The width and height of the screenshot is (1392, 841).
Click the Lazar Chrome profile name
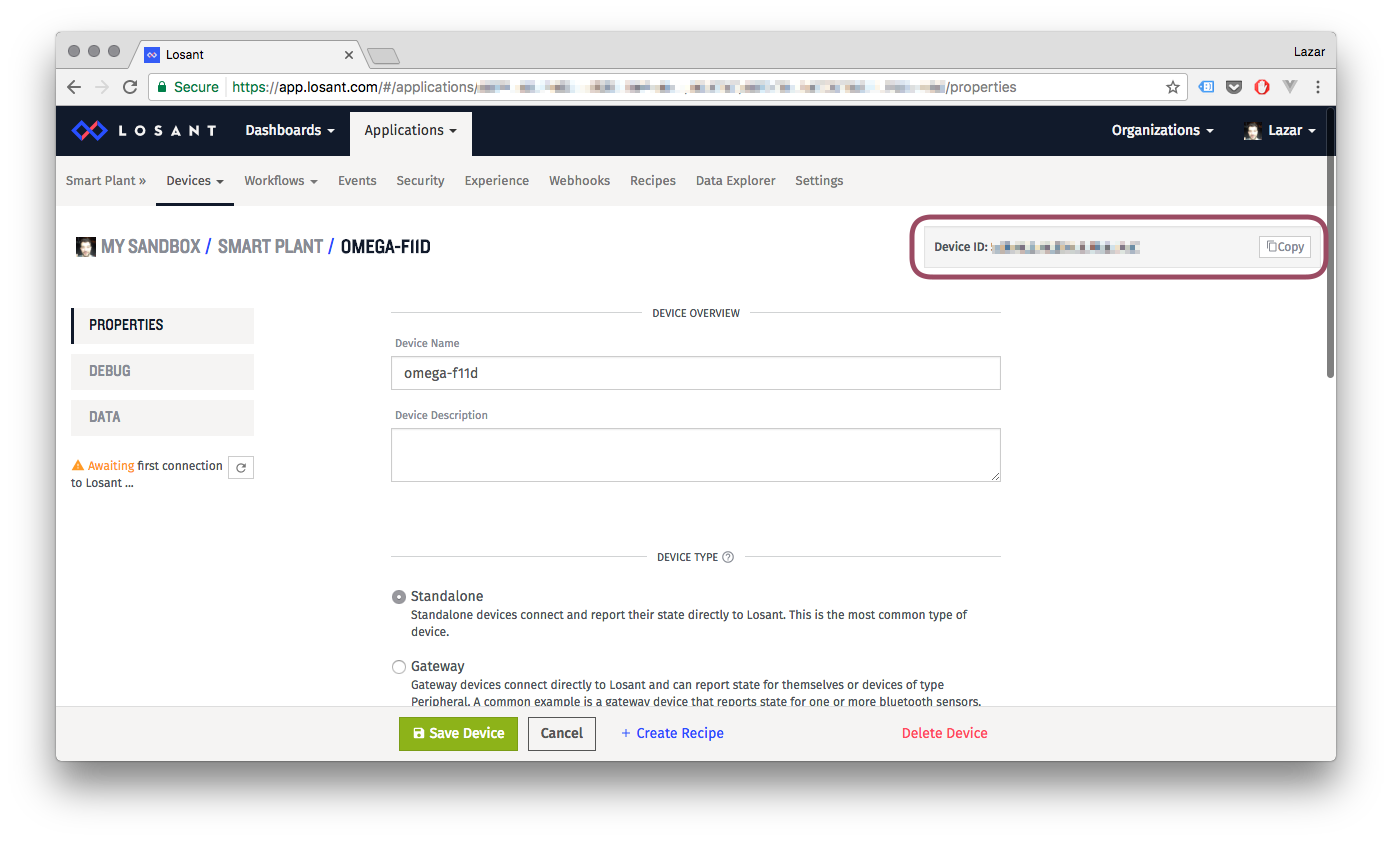pos(1309,52)
